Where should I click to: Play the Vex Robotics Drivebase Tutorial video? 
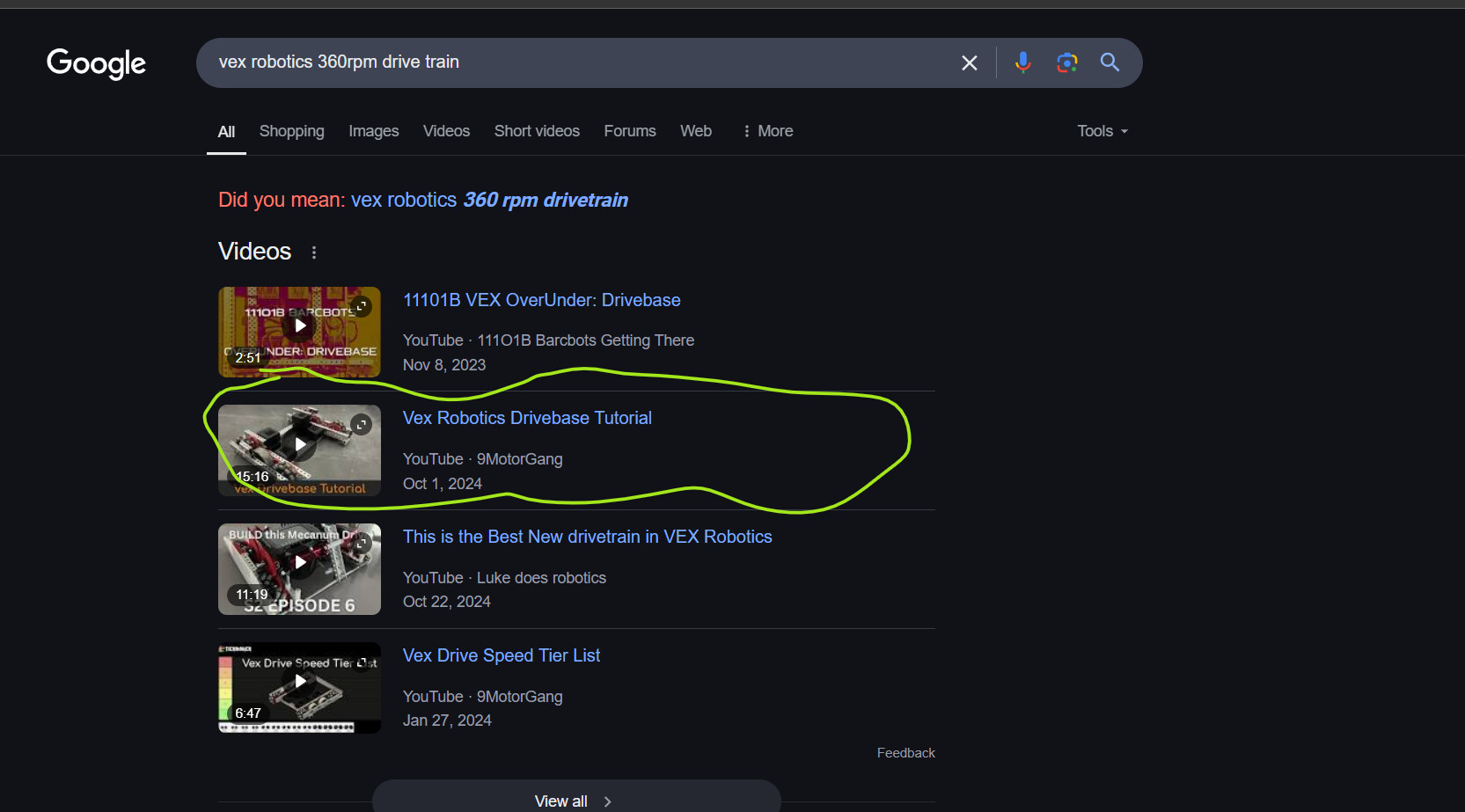(300, 444)
